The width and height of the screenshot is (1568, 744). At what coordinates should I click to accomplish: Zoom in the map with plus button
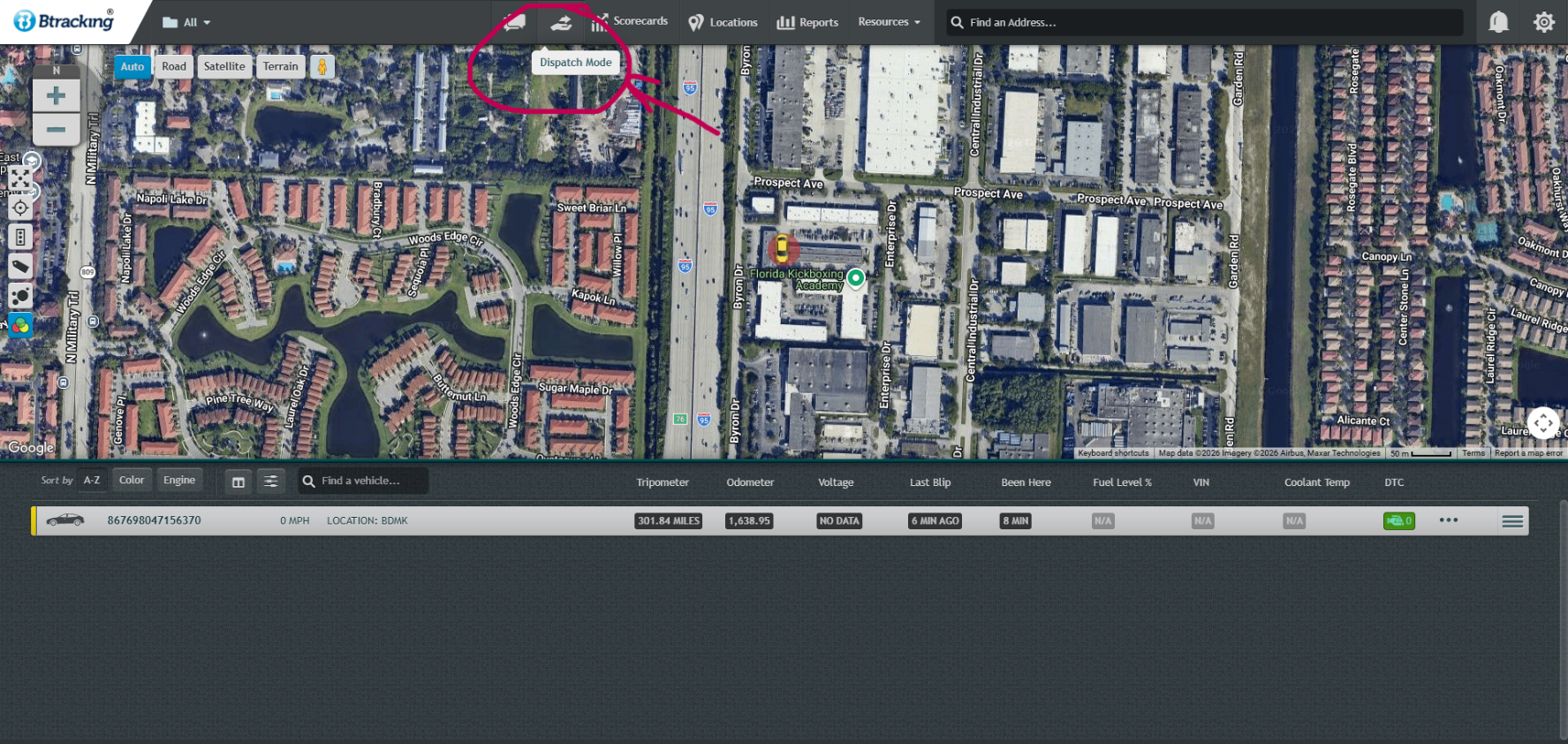pyautogui.click(x=56, y=95)
